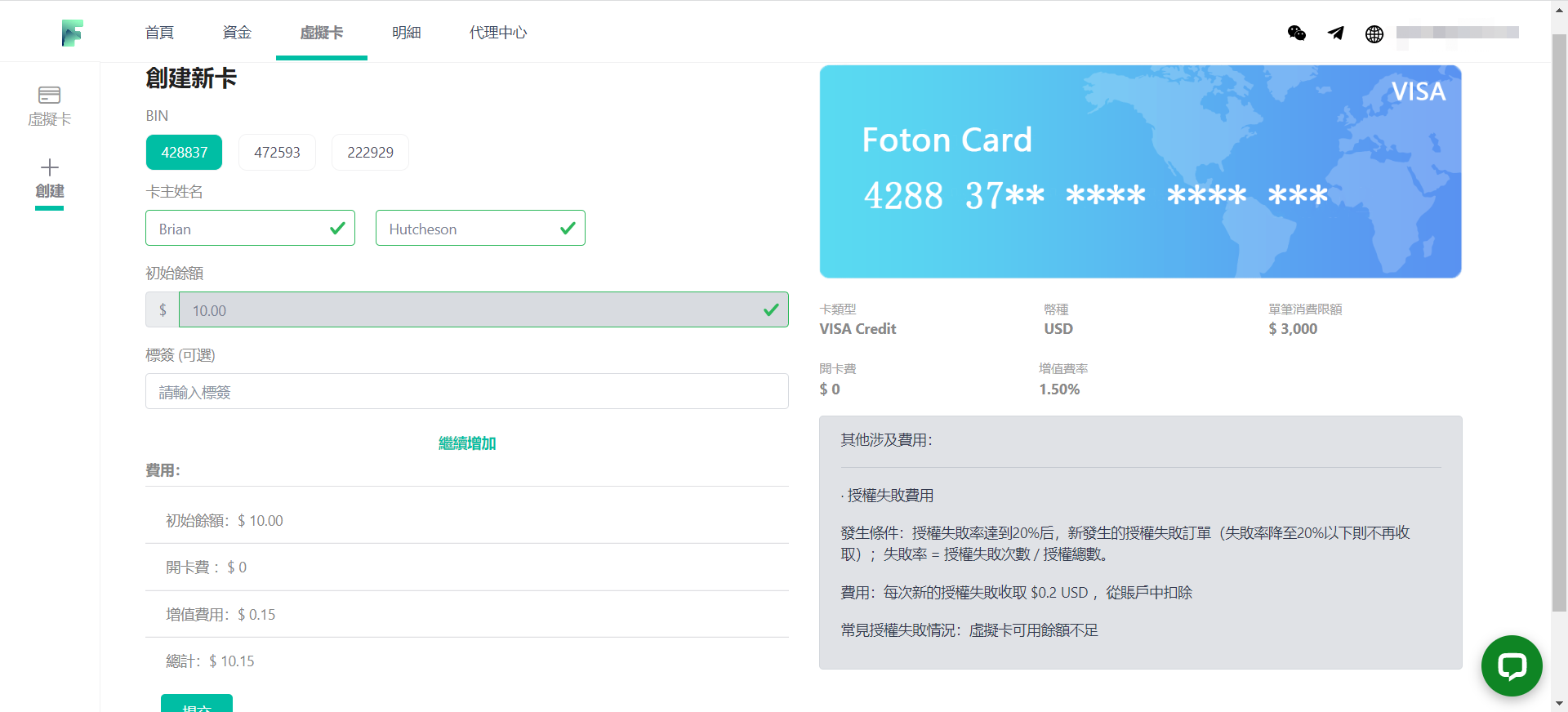Click the VISA Credit card type value
The image size is (1568, 712).
point(857,329)
